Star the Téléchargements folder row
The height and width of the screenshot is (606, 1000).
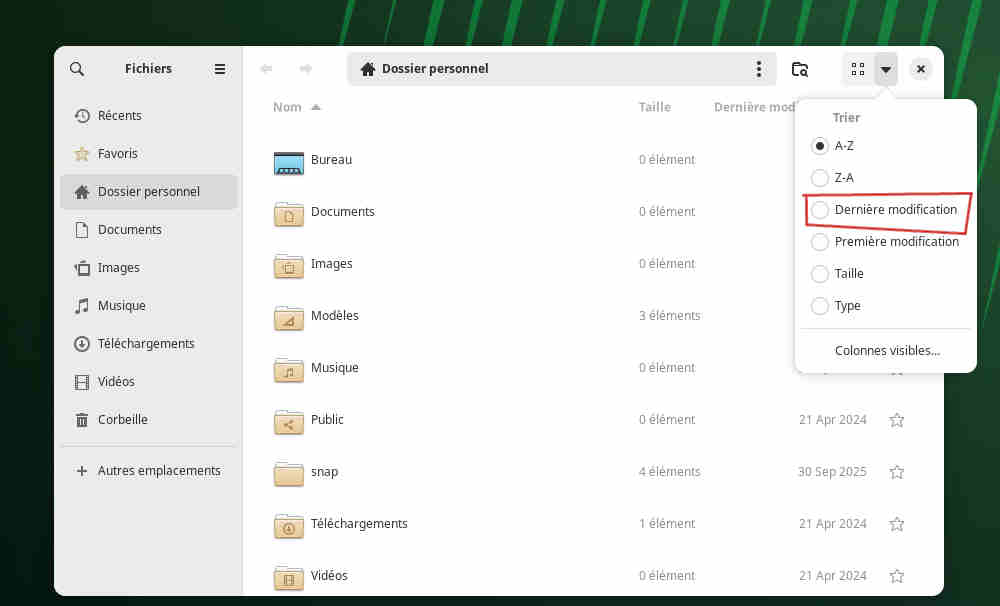(897, 524)
